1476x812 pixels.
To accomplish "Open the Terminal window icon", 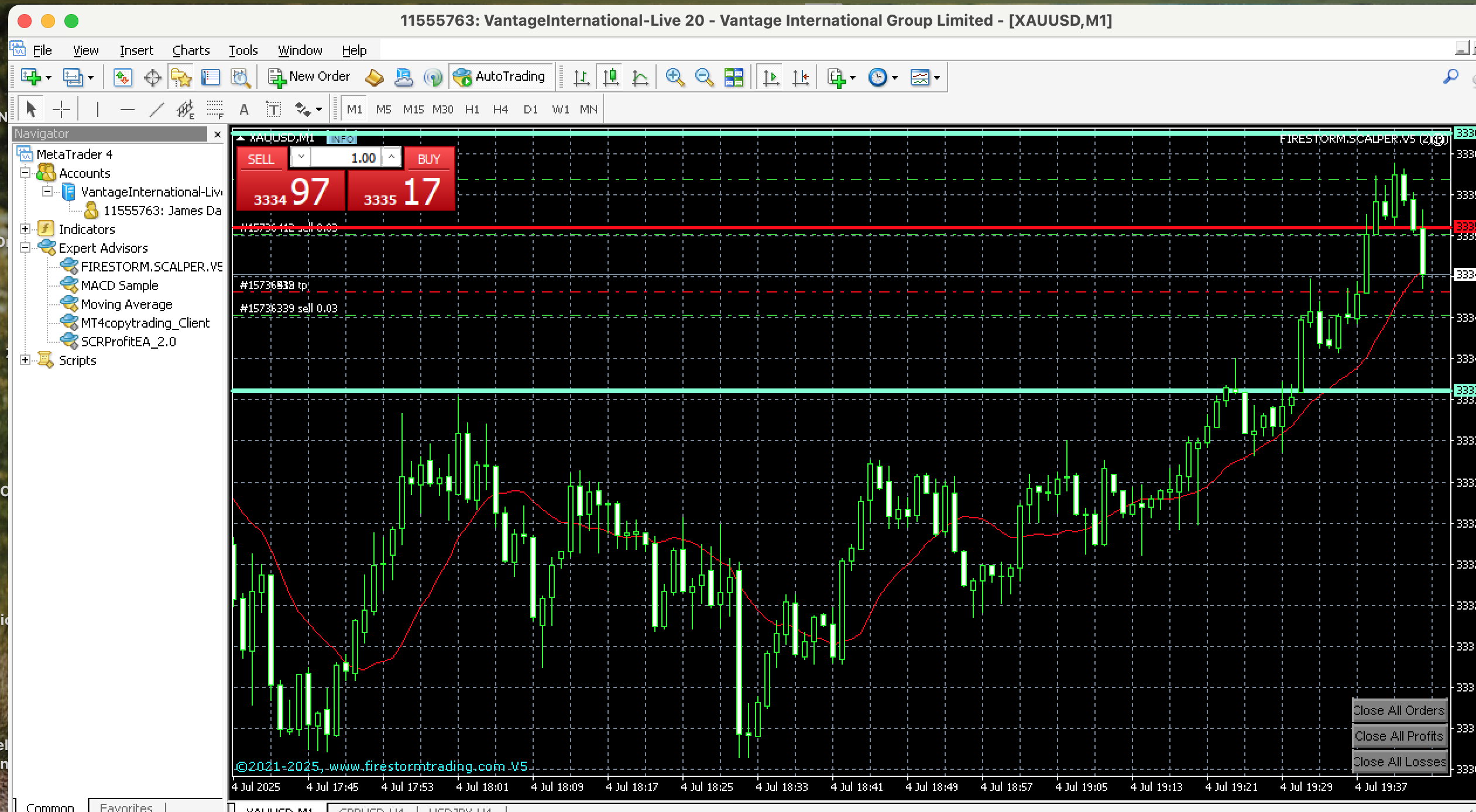I will 211,77.
